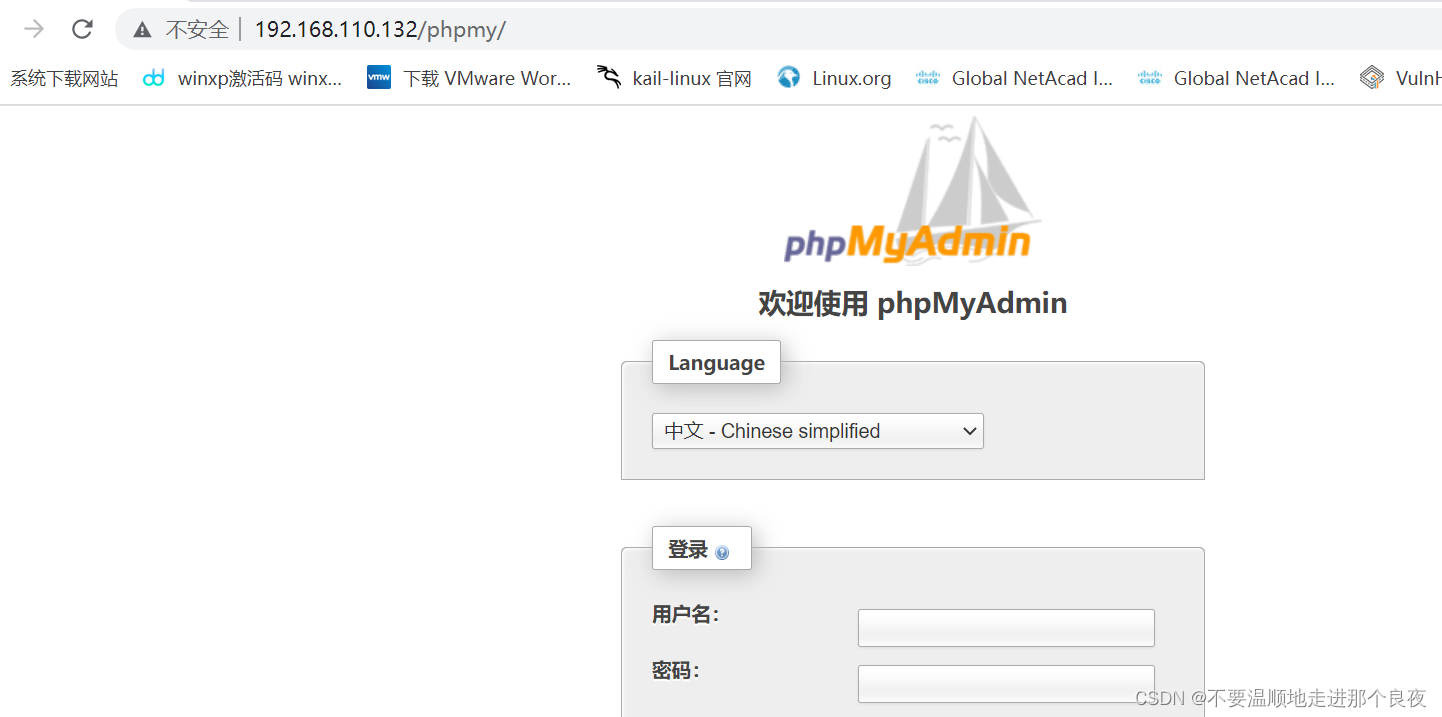Open the winxp激活码 bookmark
The image size is (1442, 717).
tap(242, 78)
